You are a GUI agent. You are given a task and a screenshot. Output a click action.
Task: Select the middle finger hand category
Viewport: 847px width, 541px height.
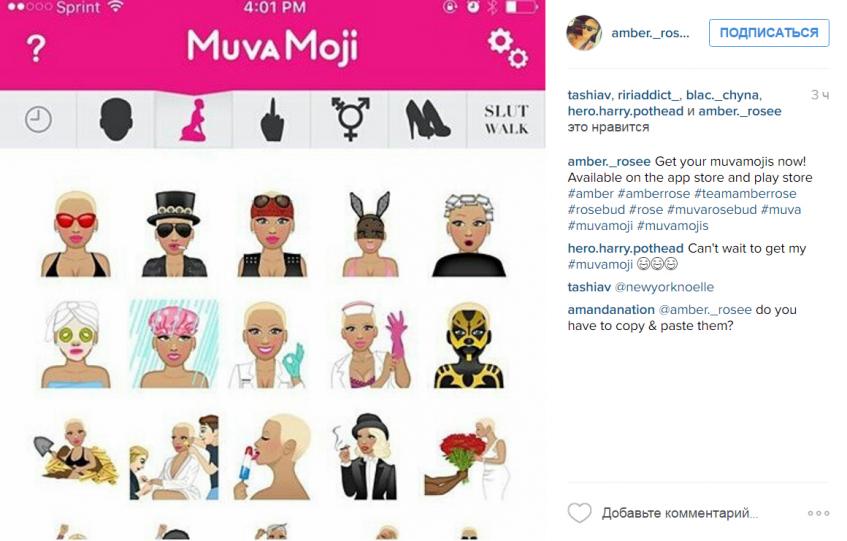click(x=272, y=120)
